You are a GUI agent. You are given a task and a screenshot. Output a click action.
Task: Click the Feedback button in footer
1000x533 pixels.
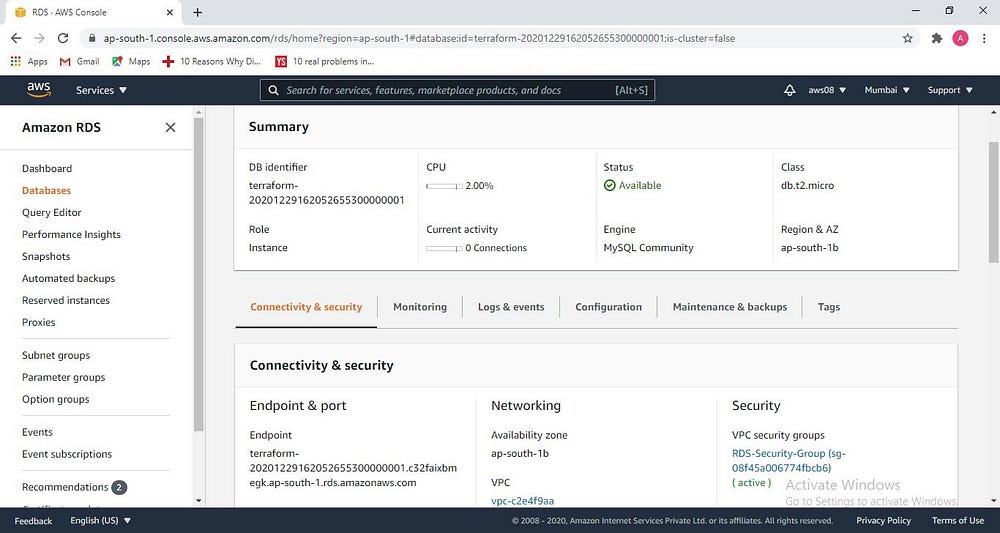(x=33, y=521)
